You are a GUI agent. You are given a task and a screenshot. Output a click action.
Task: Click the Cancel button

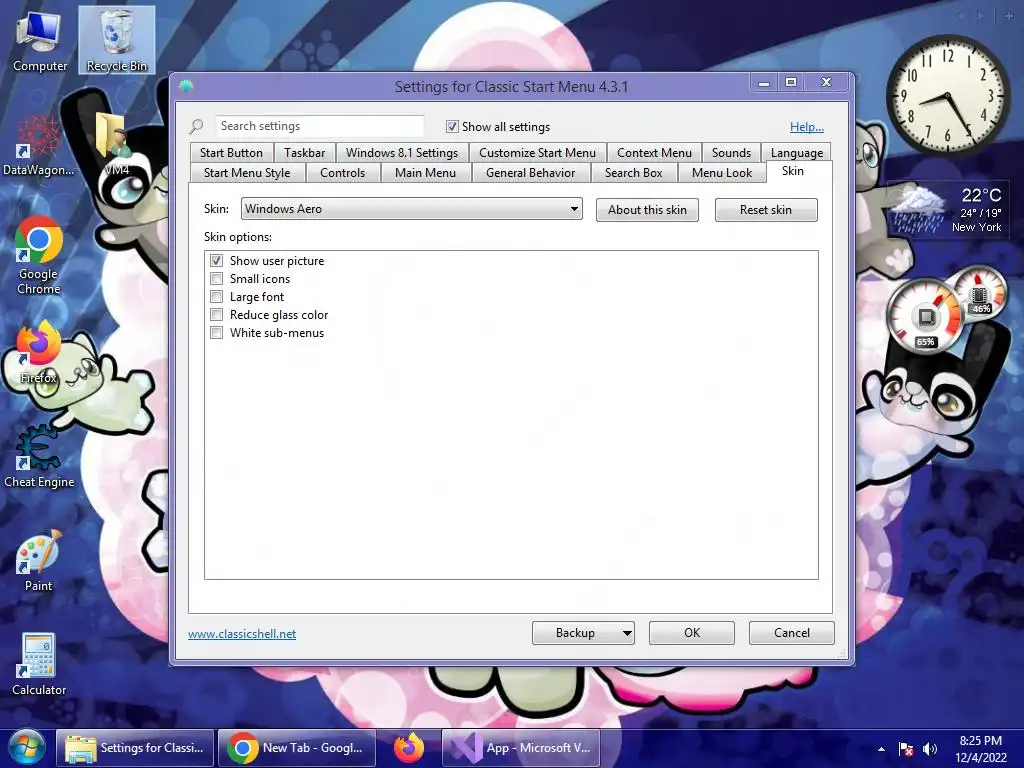(792, 633)
